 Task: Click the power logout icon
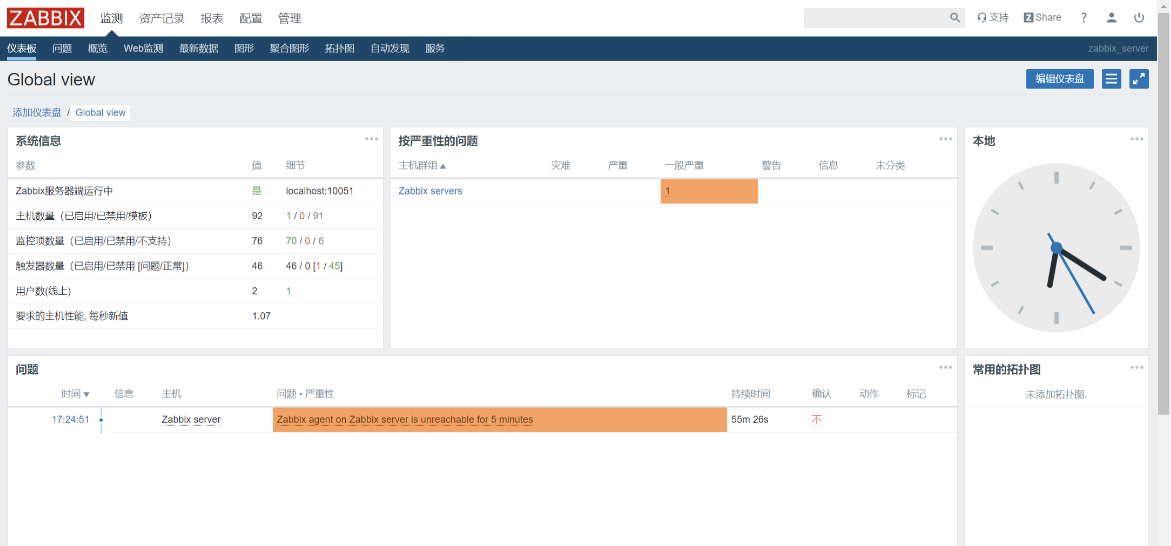1139,18
